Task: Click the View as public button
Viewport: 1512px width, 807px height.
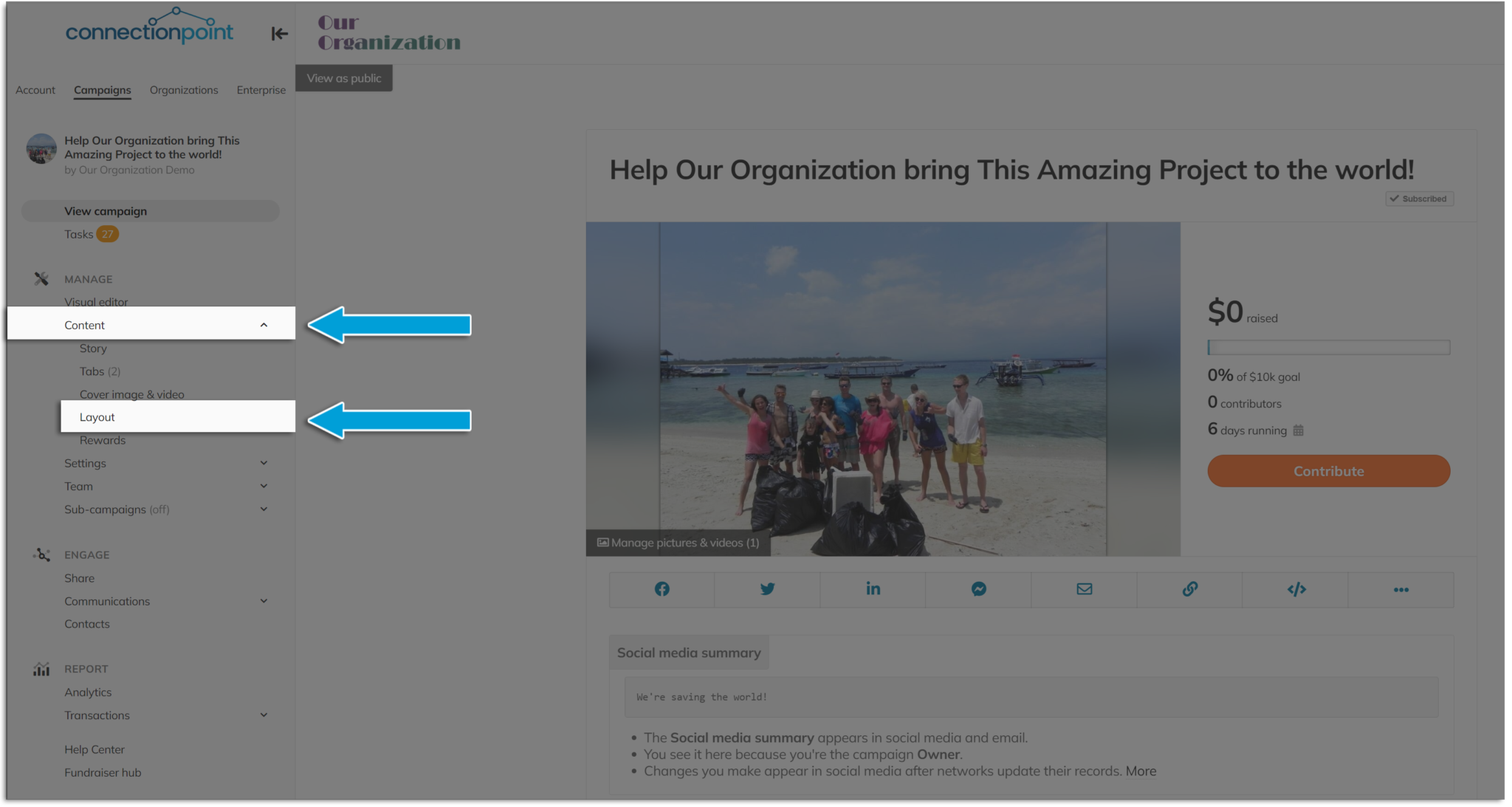Action: (344, 78)
